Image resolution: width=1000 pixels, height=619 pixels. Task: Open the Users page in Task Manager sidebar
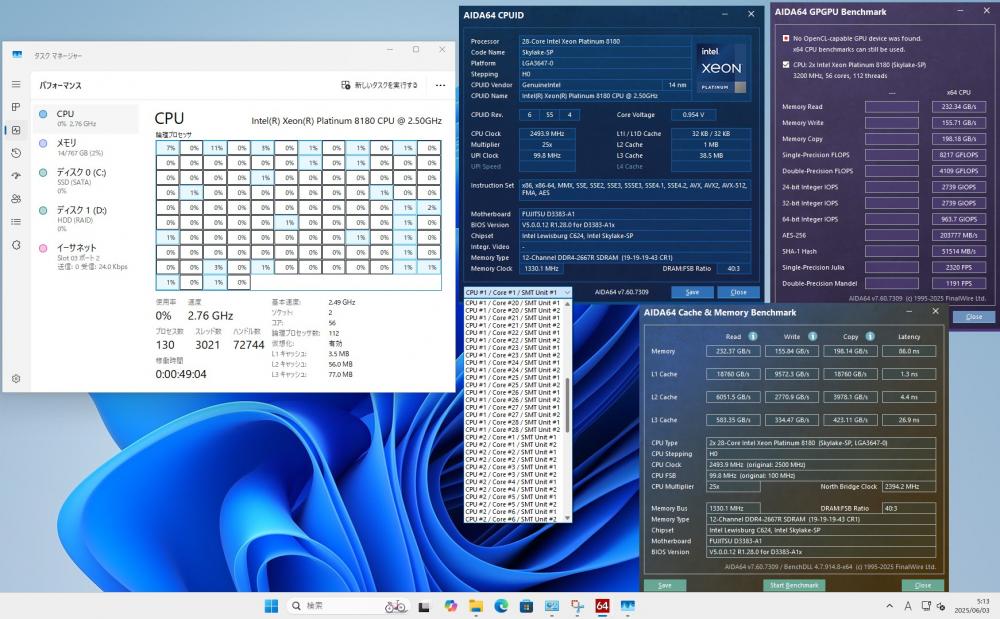click(16, 199)
